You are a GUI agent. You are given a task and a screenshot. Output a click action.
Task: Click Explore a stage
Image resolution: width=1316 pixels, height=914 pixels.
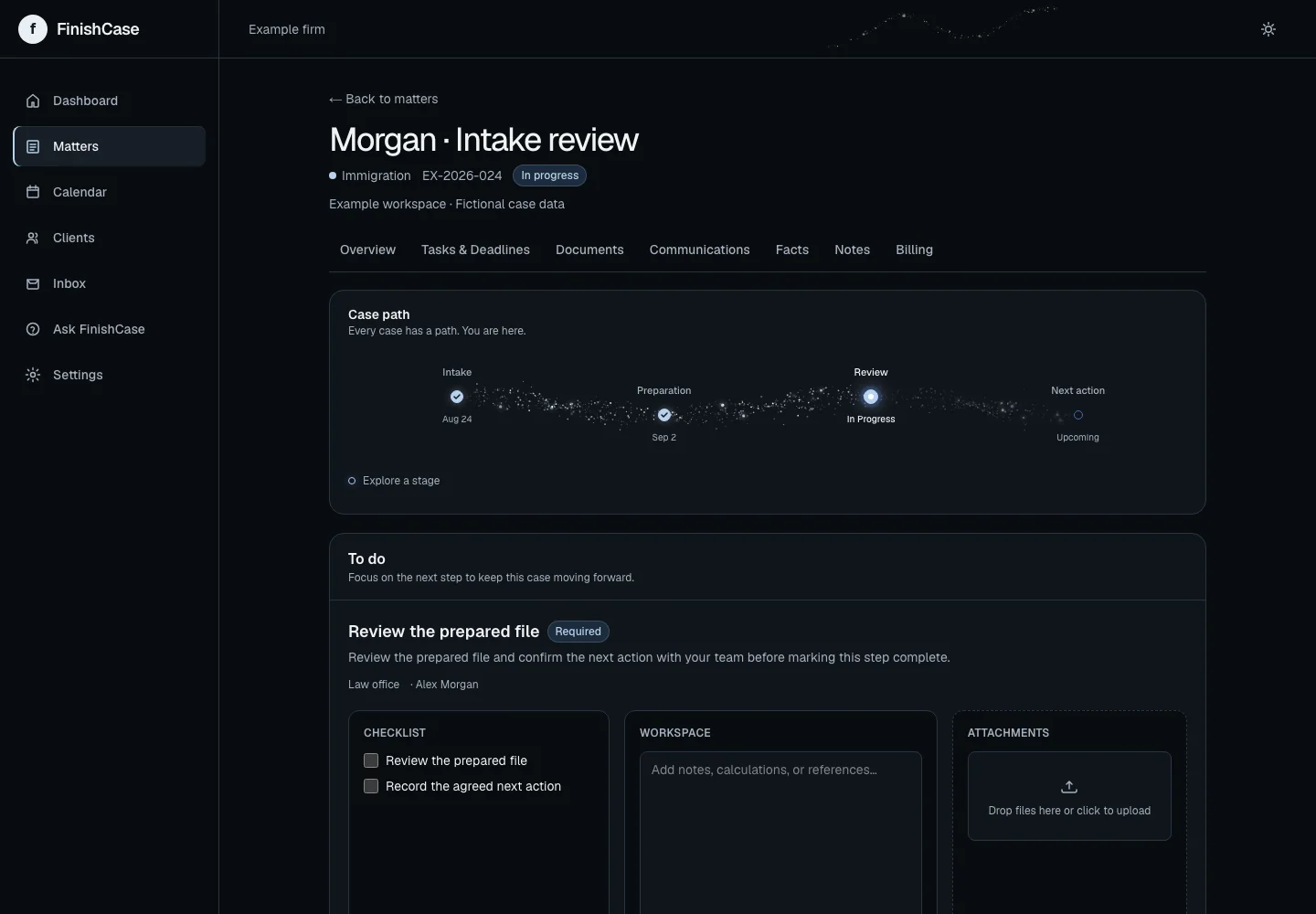[x=394, y=481]
